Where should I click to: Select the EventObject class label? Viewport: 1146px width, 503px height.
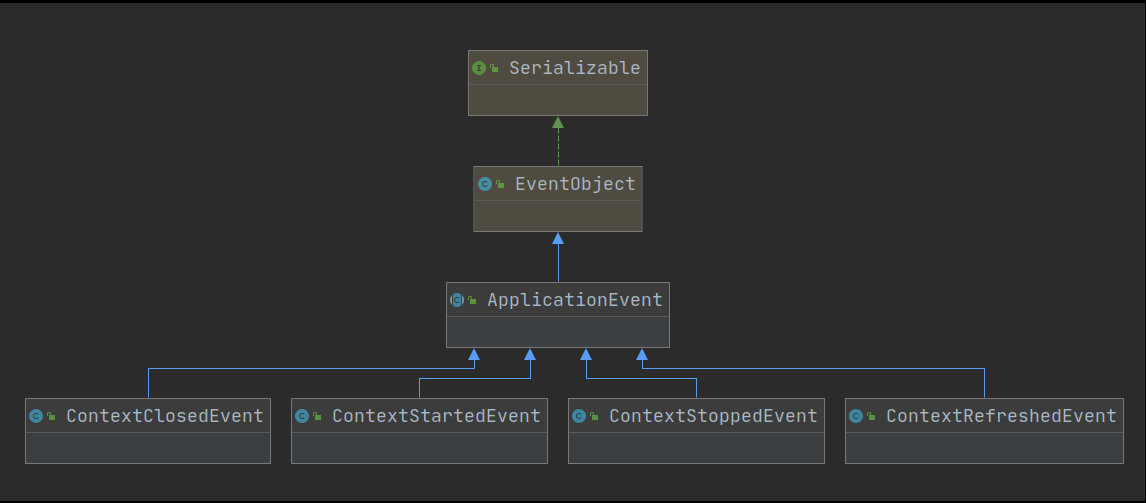575,184
